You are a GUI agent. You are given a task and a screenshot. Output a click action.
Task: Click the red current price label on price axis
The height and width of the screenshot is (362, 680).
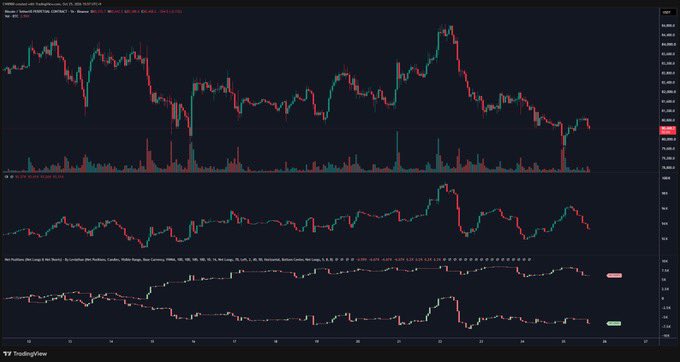(x=667, y=130)
